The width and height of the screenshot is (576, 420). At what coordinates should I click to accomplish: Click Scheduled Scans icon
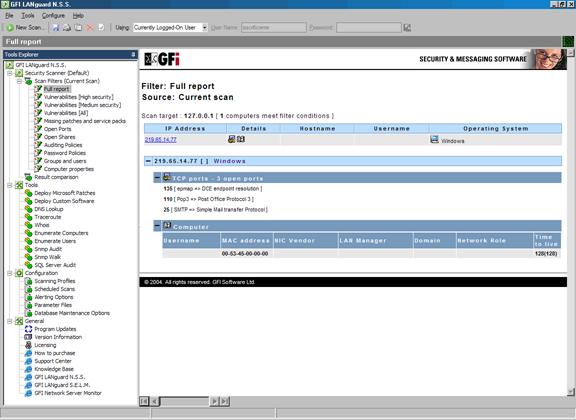point(28,289)
